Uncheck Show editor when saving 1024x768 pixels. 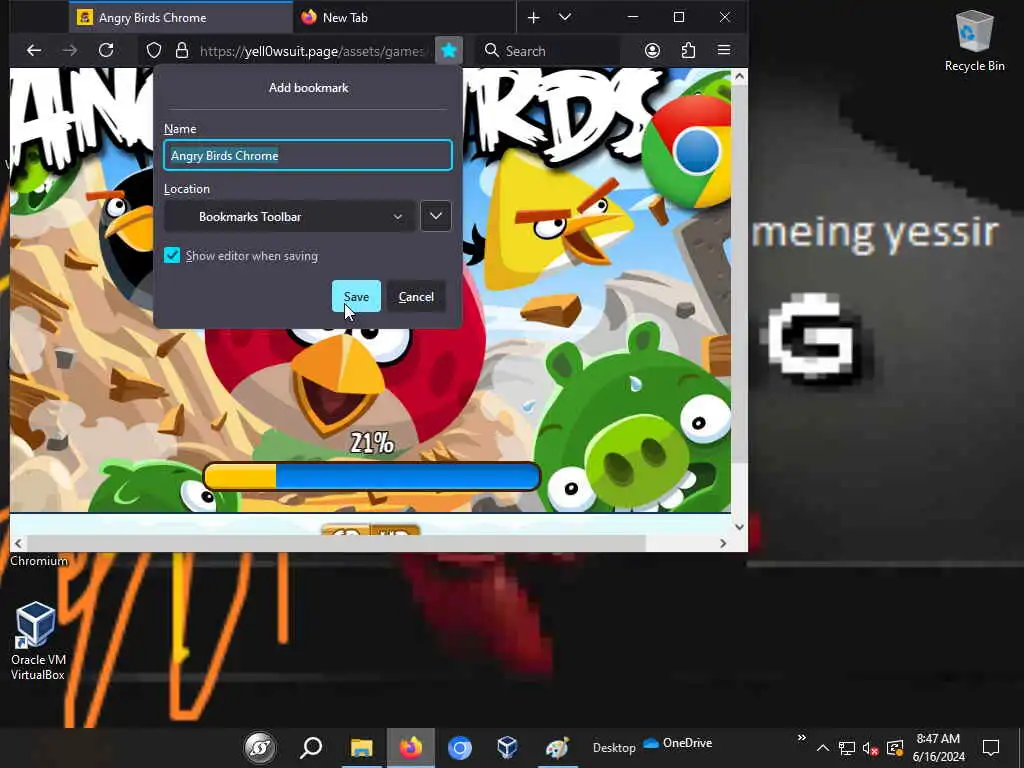pos(172,255)
